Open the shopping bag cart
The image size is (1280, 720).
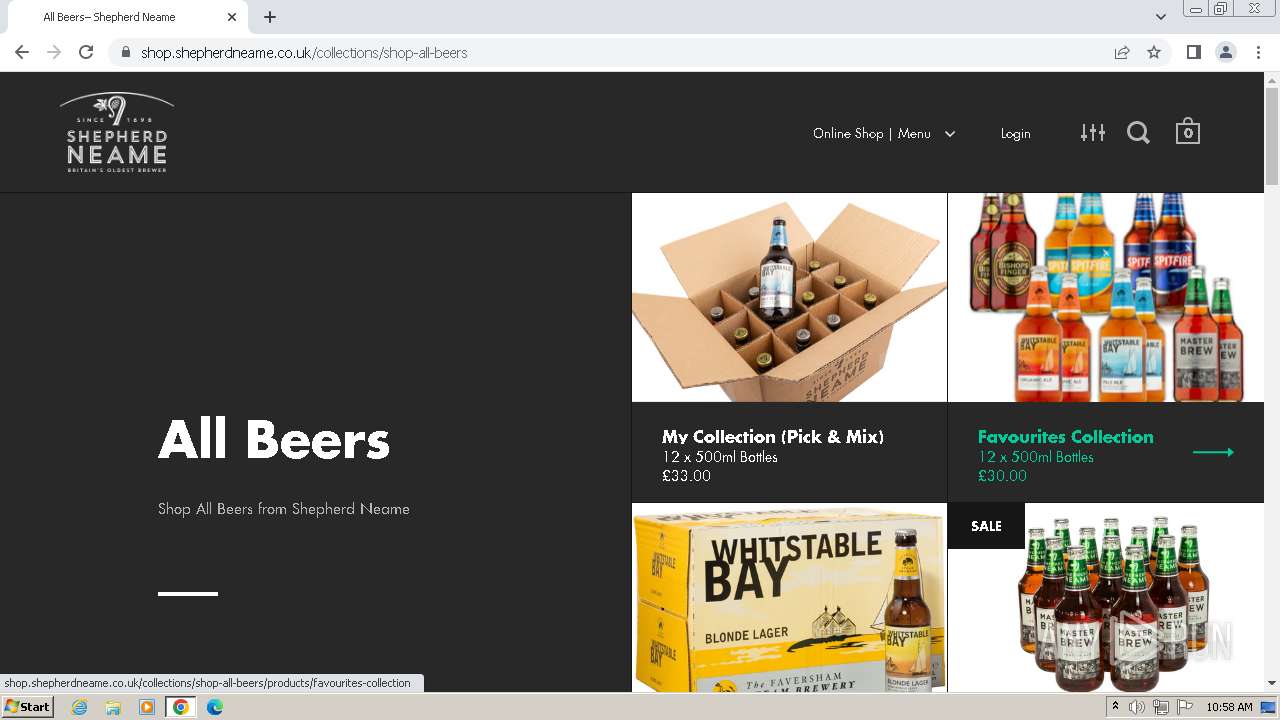coord(1188,132)
